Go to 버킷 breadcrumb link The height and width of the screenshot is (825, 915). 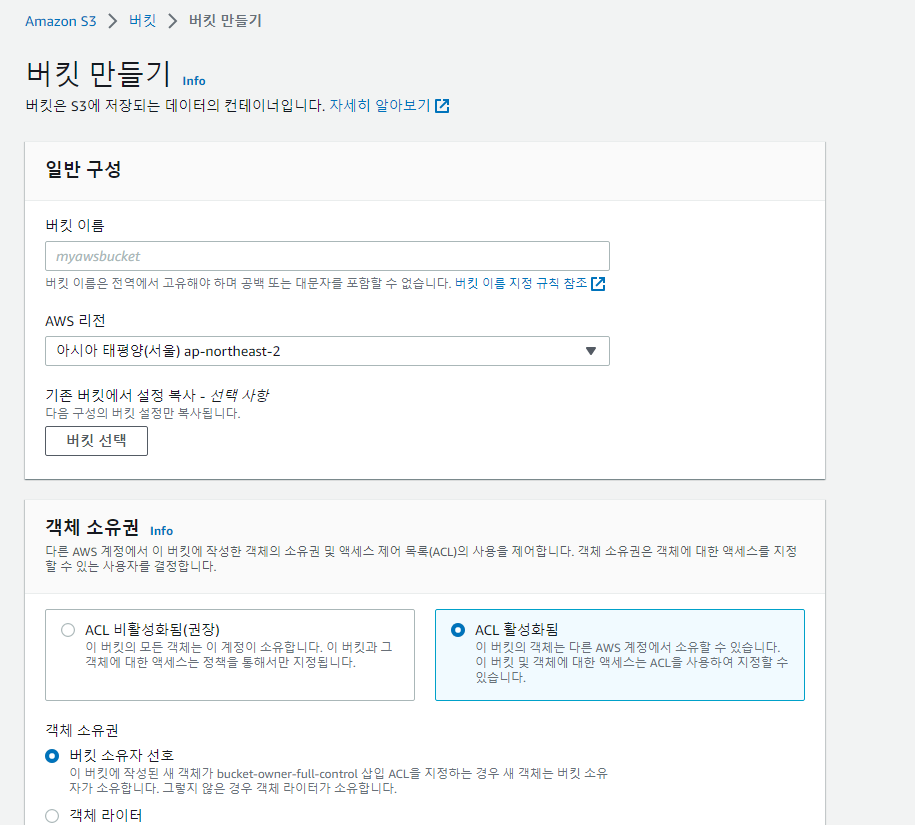point(142,21)
